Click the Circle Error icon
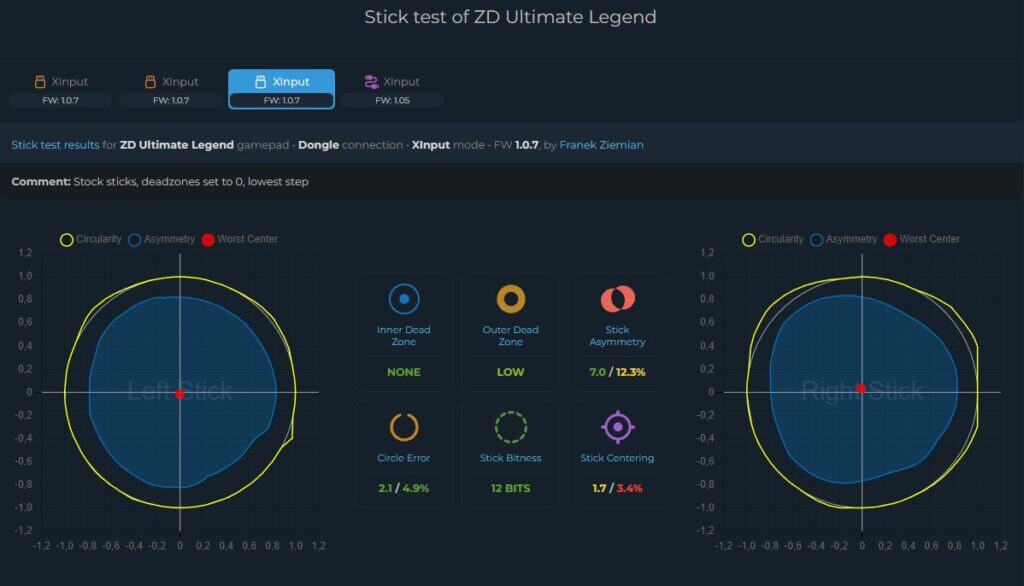This screenshot has width=1024, height=586. [x=404, y=427]
